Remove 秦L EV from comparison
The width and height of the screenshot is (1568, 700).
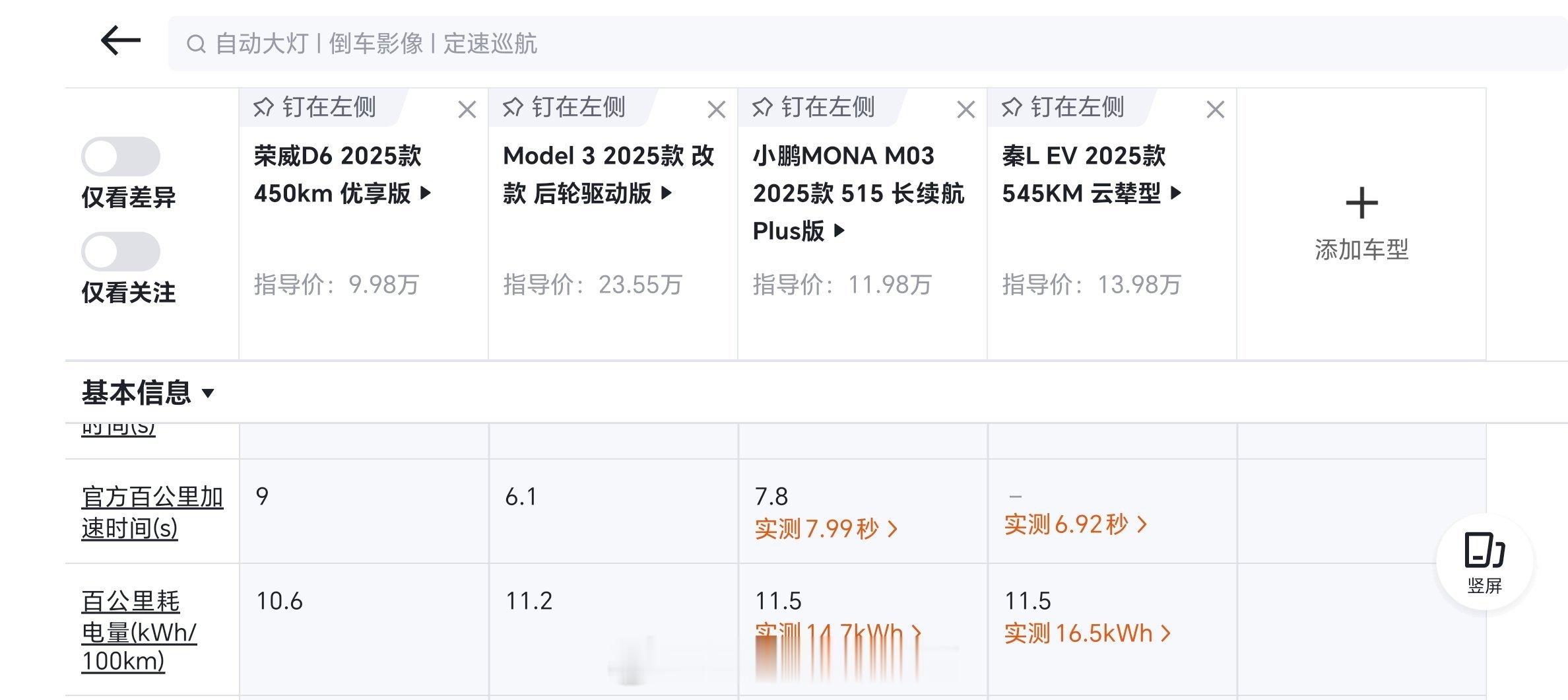point(1216,110)
